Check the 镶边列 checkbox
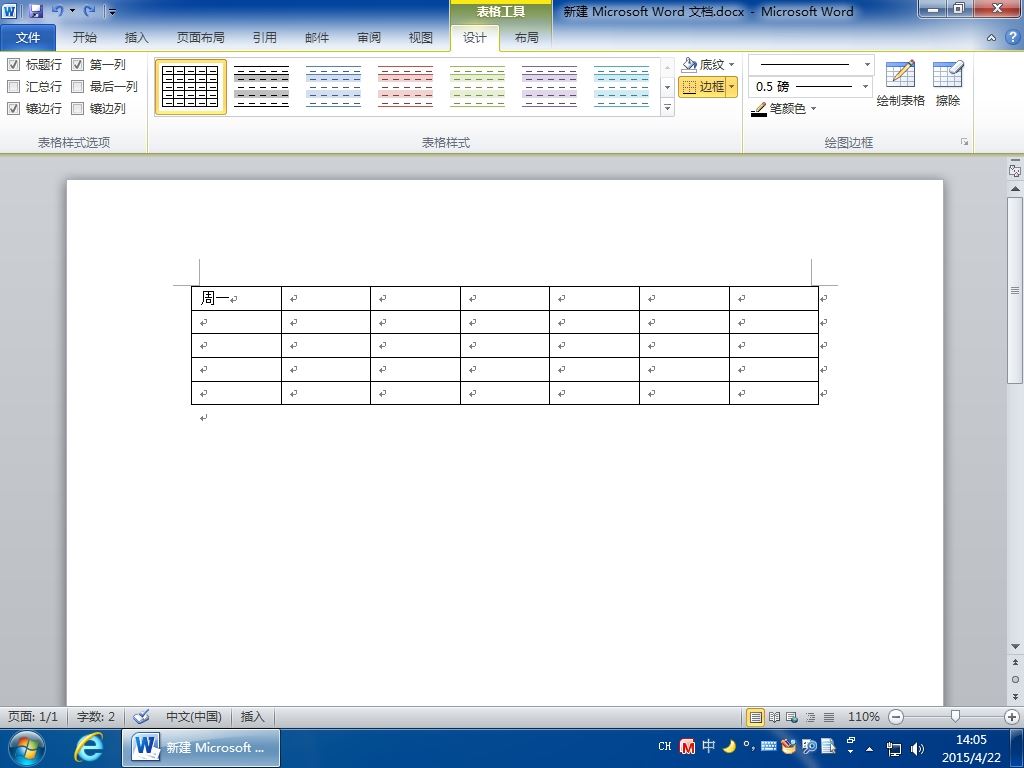 pos(78,108)
